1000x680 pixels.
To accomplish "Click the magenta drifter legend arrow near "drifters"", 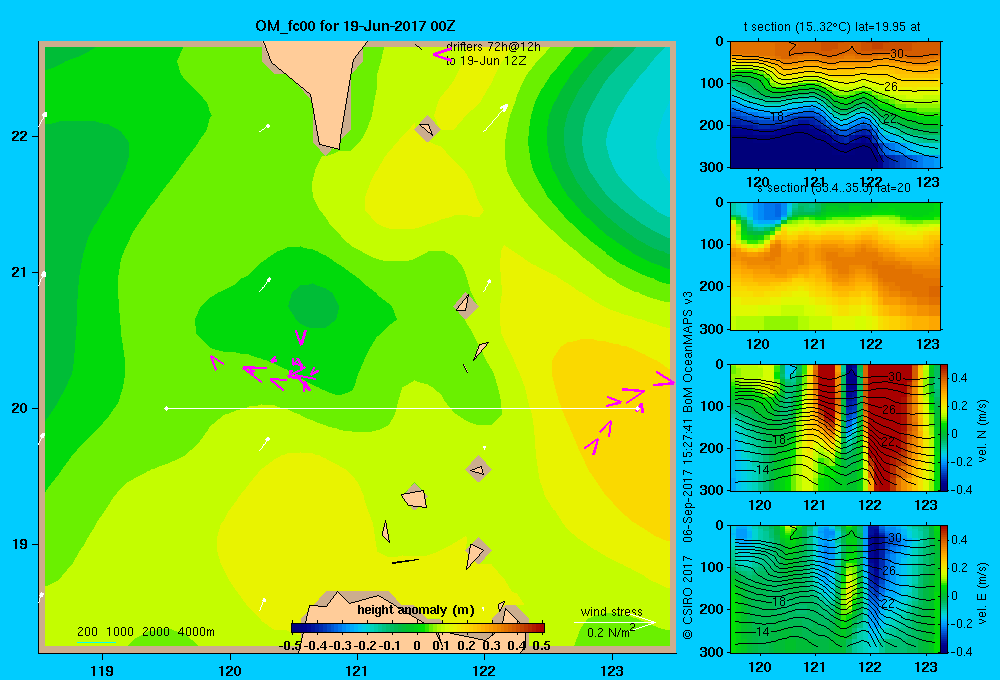I will tap(442, 55).
